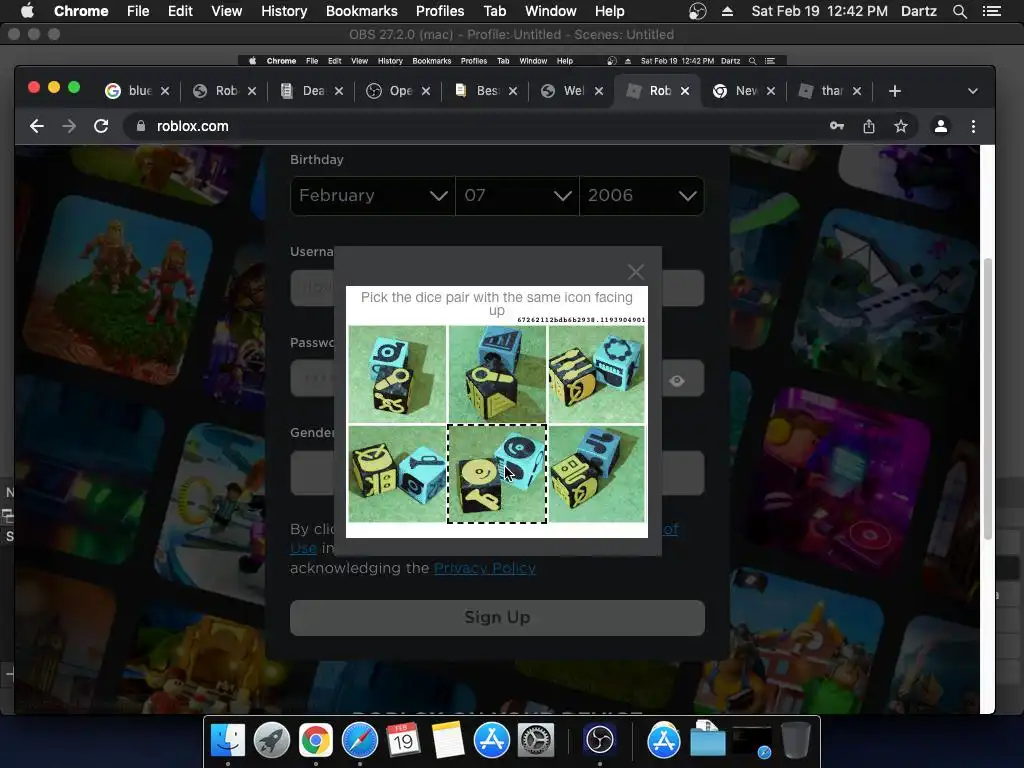Screen dimensions: 1024x768
Task: Pick the top-right dice image
Action: point(596,374)
